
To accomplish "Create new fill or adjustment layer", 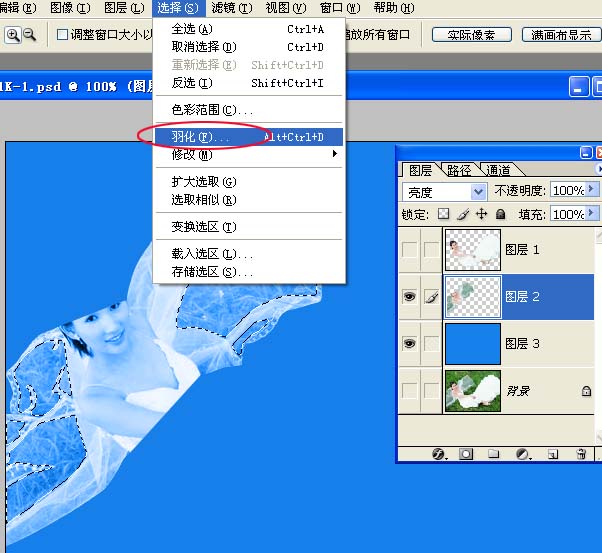I will 523,454.
